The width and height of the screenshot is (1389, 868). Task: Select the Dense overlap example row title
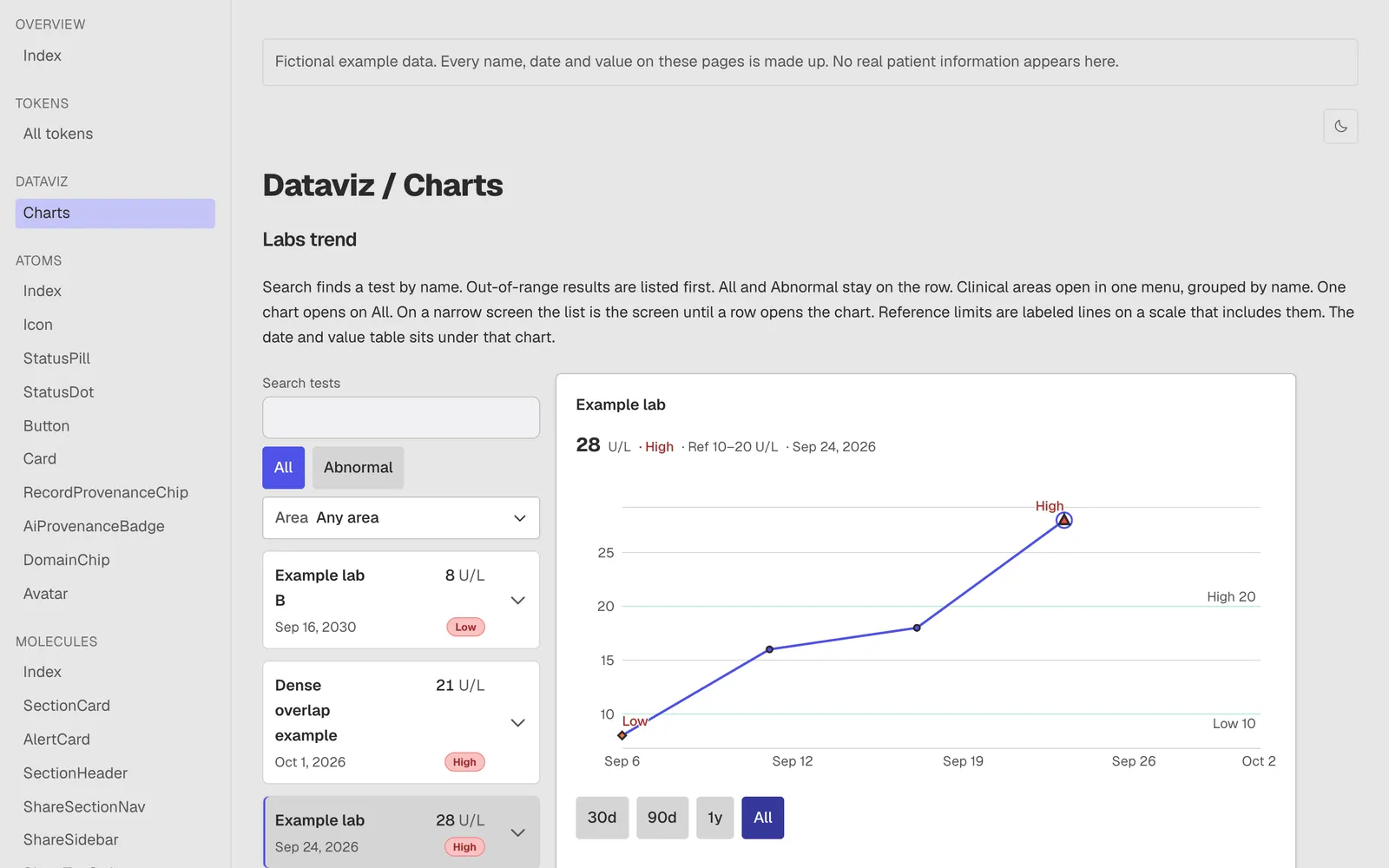pos(306,711)
